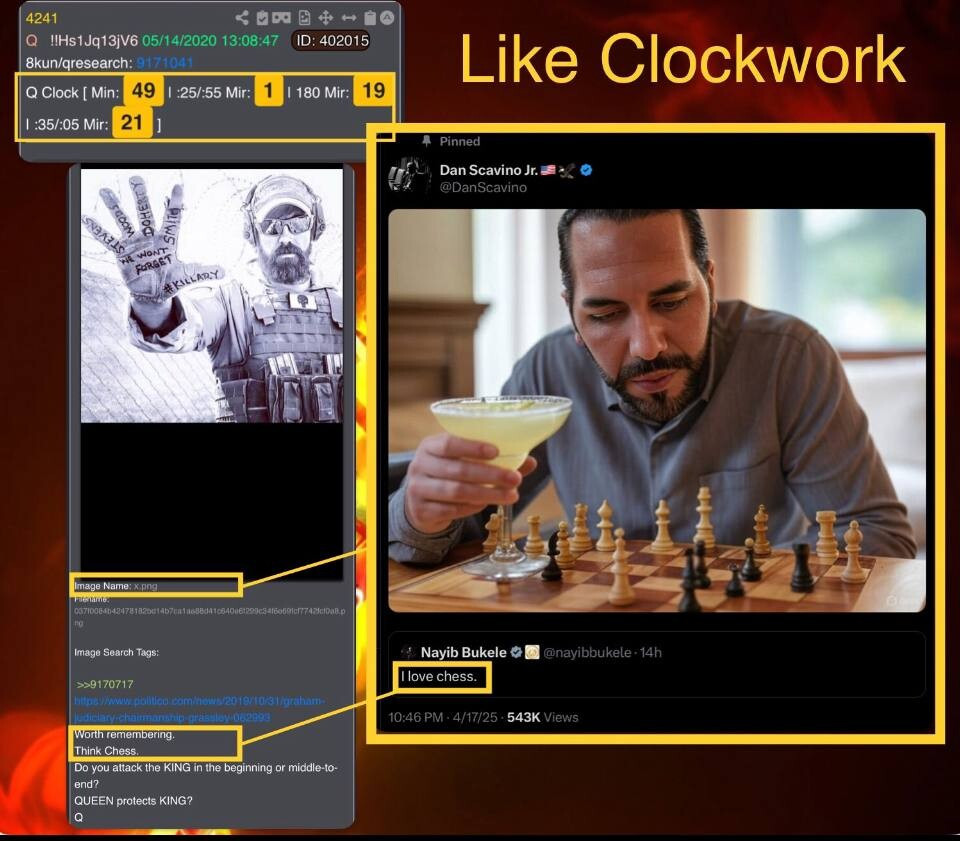Screen dimensions: 960x841
Task: Open the soldier hand image thumbnail
Action: (210, 296)
